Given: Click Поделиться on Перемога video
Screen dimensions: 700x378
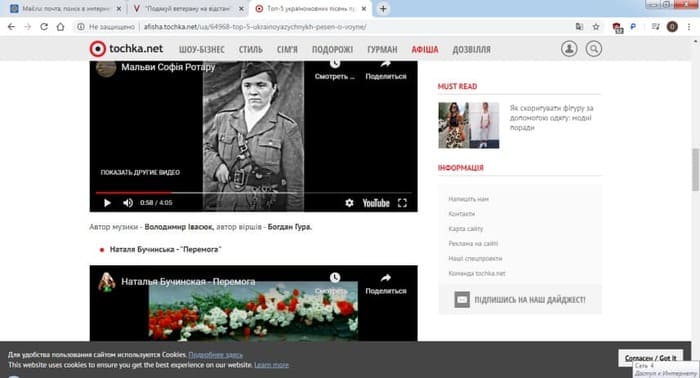Looking at the screenshot, I should coord(386,284).
